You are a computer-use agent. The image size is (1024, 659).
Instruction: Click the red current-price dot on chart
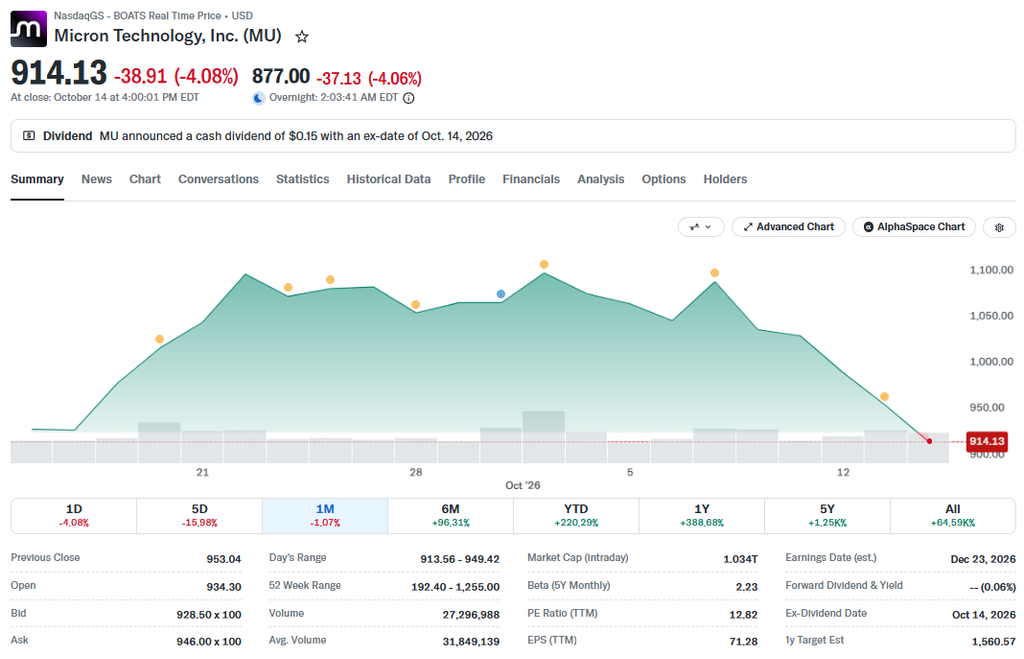pos(929,442)
